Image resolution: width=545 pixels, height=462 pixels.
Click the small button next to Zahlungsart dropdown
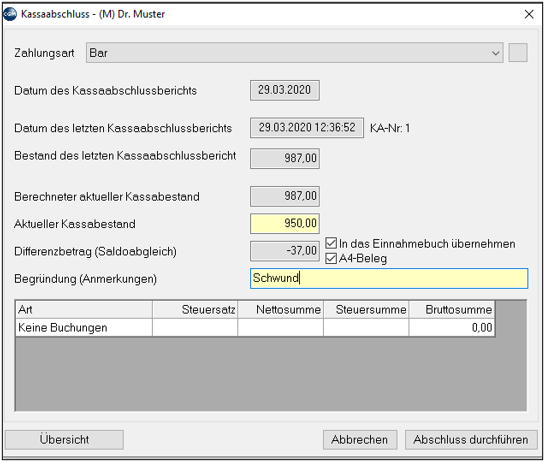tap(518, 53)
